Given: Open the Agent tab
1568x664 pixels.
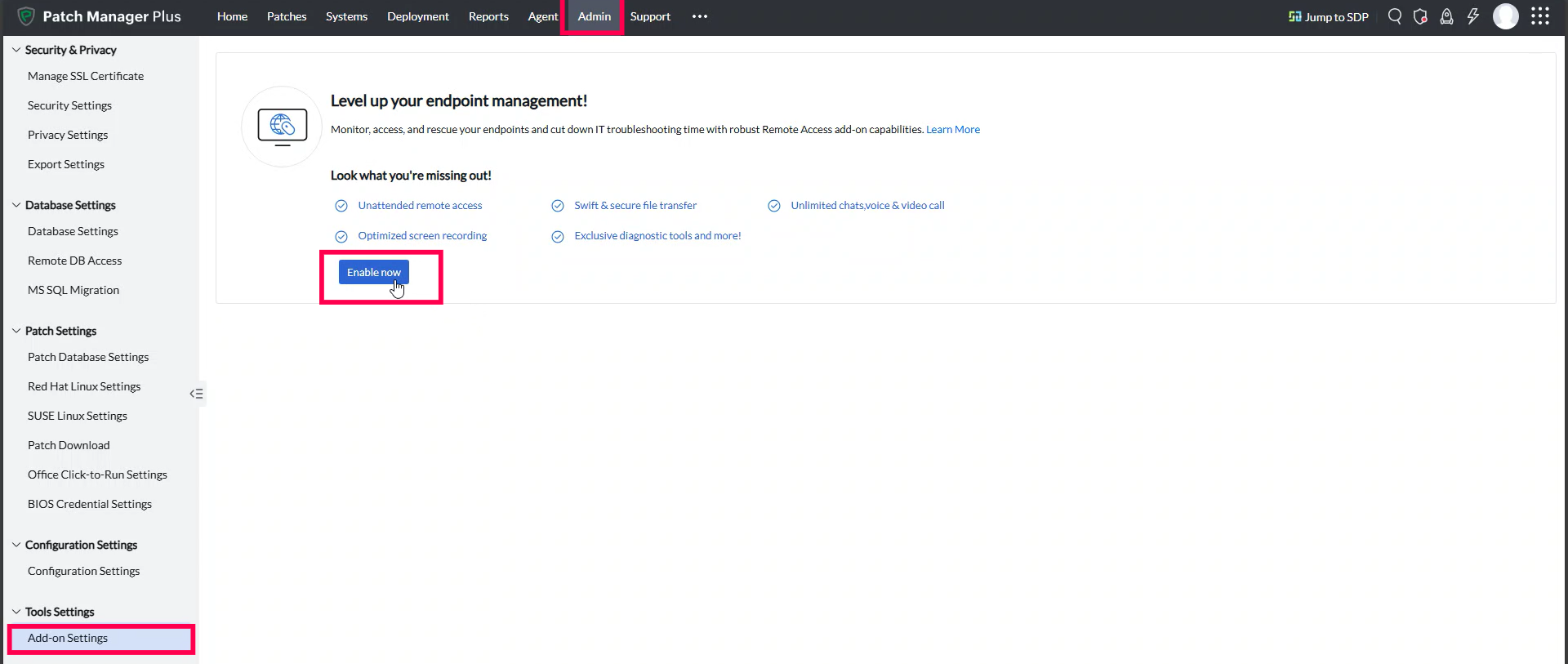Looking at the screenshot, I should pos(542,16).
